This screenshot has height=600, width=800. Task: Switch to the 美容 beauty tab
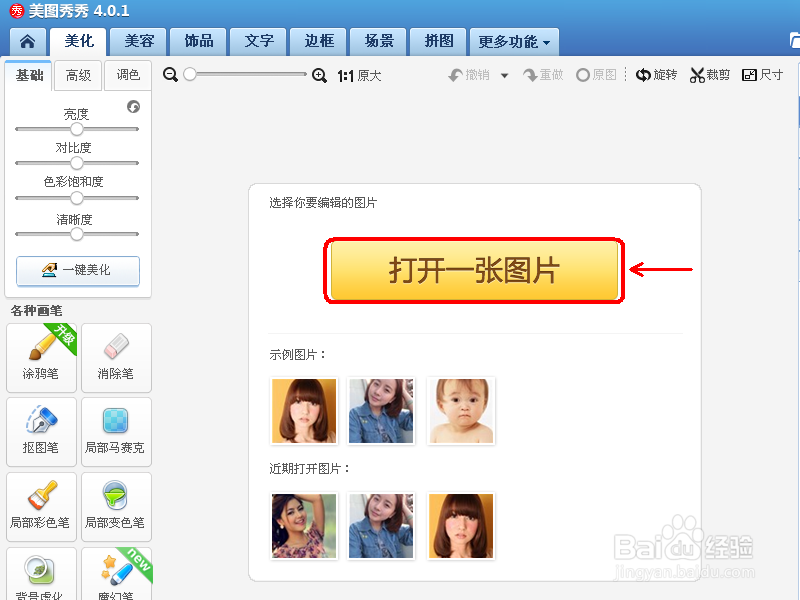coord(139,41)
